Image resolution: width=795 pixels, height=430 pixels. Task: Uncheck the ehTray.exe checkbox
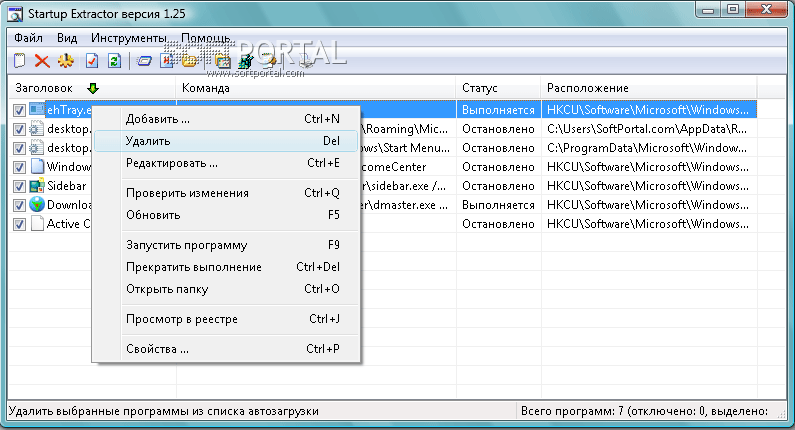(x=19, y=110)
